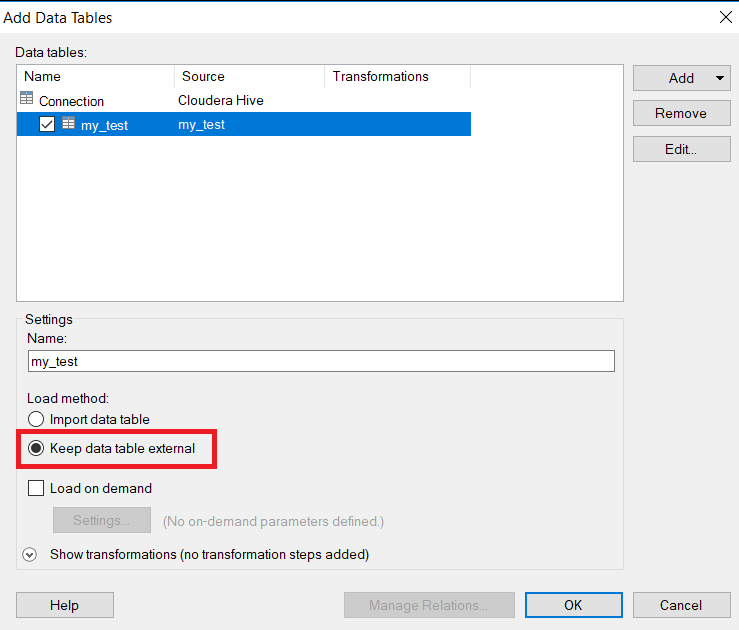Open Help for this dialog
Viewport: 739px width, 630px height.
[64, 605]
